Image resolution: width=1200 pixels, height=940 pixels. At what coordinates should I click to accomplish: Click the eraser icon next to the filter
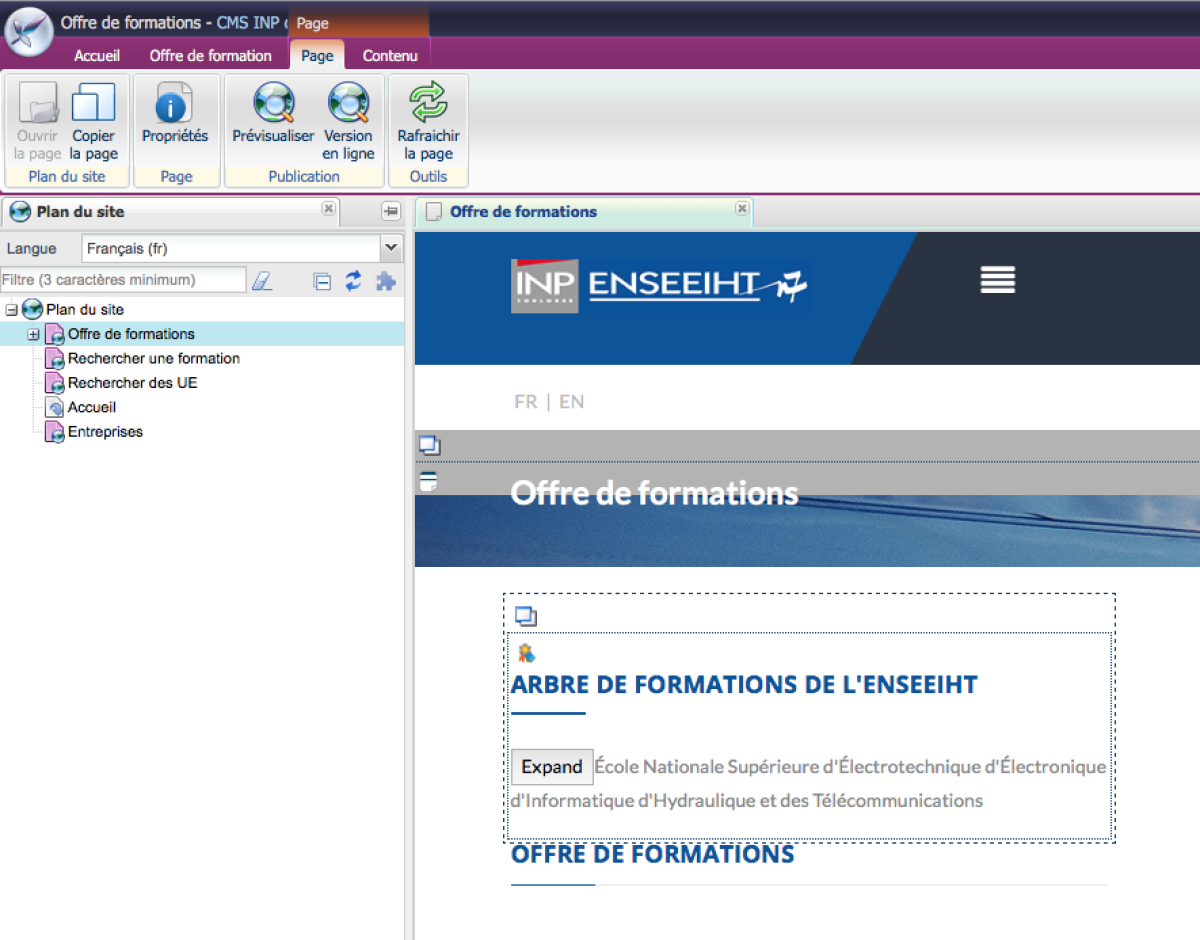262,281
